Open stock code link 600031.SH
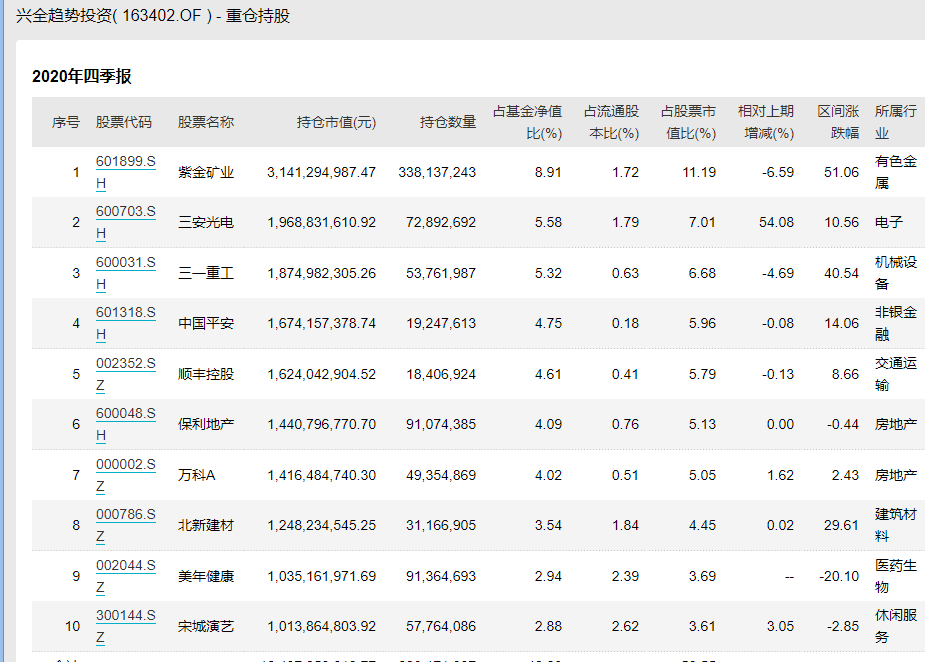The height and width of the screenshot is (662, 925). coord(126,273)
